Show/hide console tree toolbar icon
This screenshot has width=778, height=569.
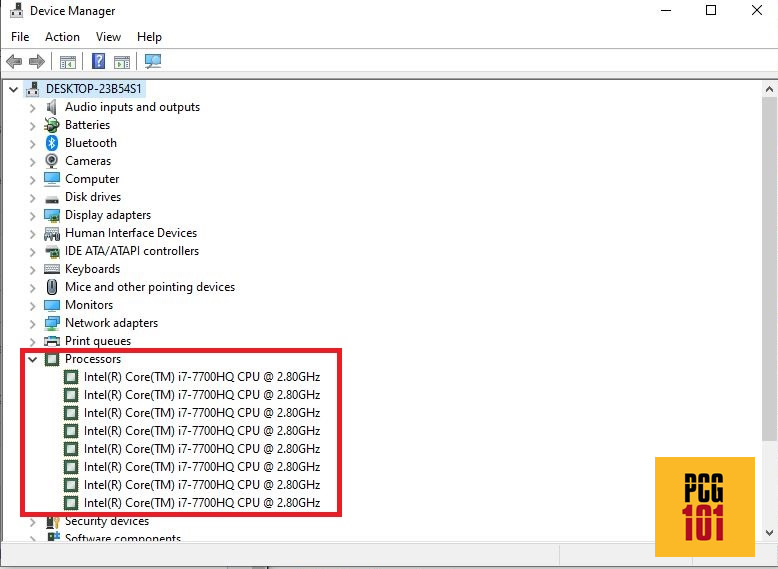pyautogui.click(x=67, y=62)
